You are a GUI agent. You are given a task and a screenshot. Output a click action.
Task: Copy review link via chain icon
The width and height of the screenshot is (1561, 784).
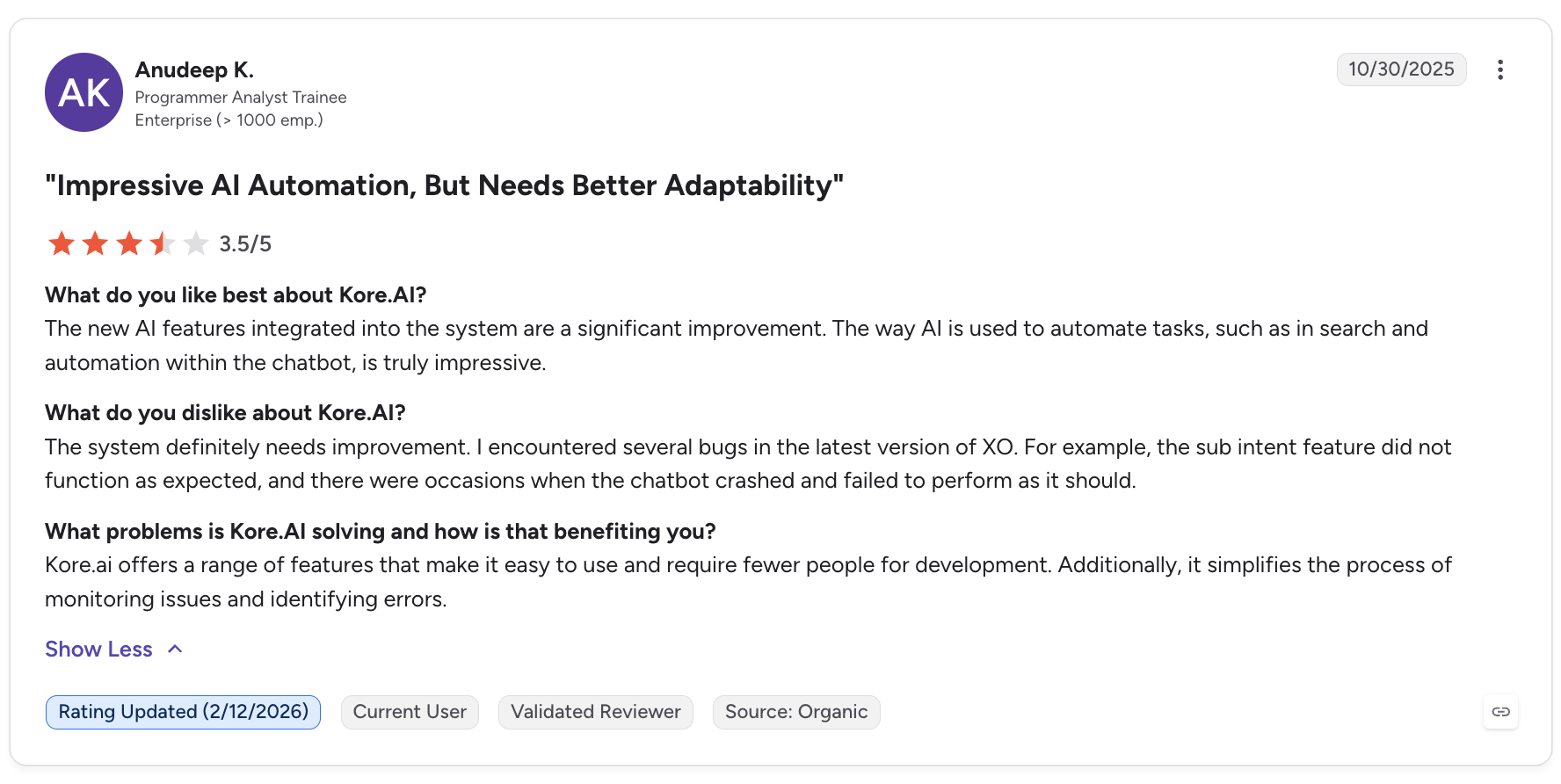(1500, 712)
